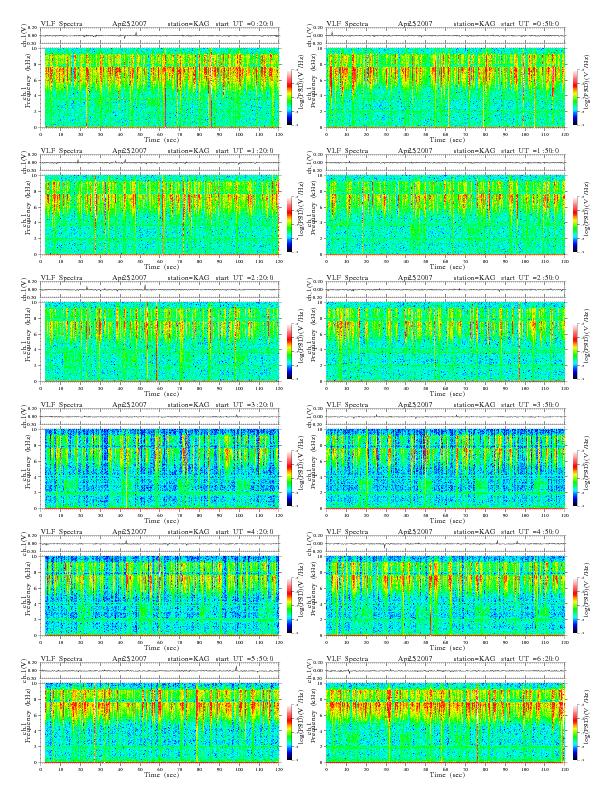Screen dimensions: 612x792
Task: Click the spectrogram starting UT 3:50:0
Action: [x=445, y=469]
